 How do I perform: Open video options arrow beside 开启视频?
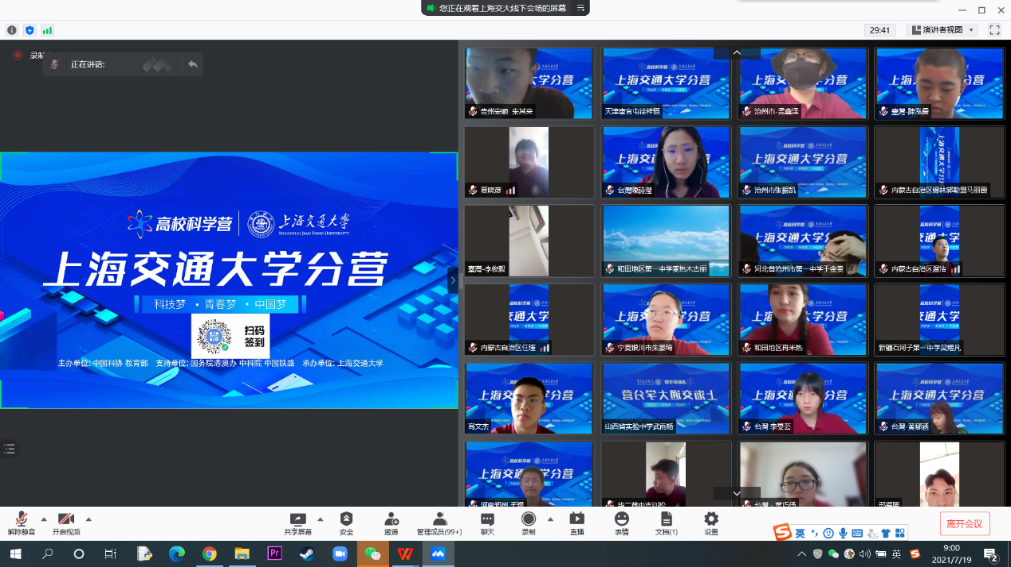point(88,519)
